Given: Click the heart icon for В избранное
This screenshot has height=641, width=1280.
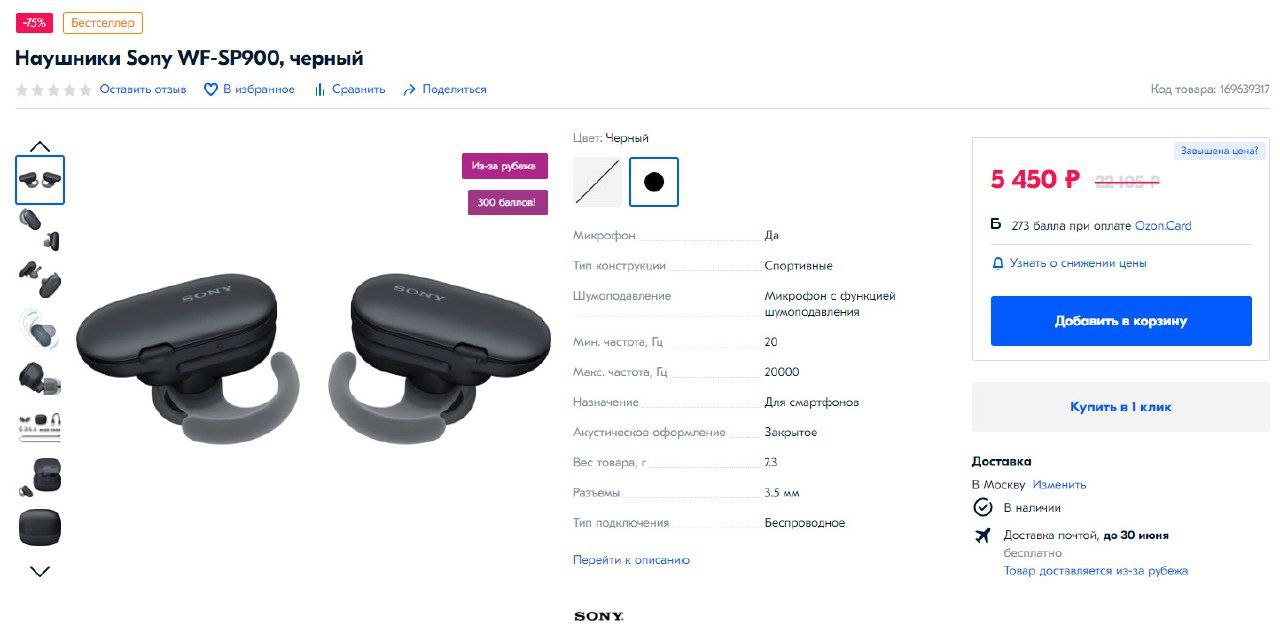Looking at the screenshot, I should pyautogui.click(x=210, y=89).
